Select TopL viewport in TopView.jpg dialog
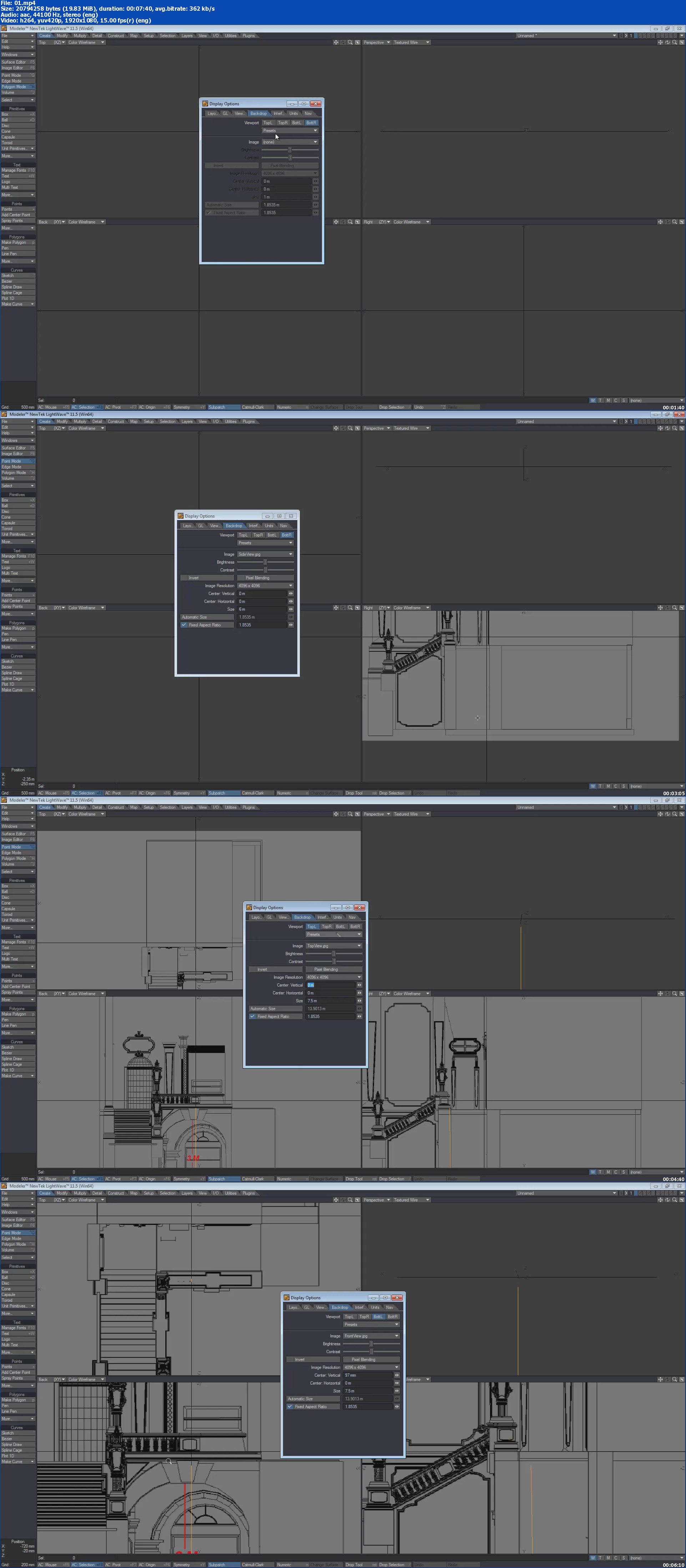The width and height of the screenshot is (686, 1568). pos(312,927)
